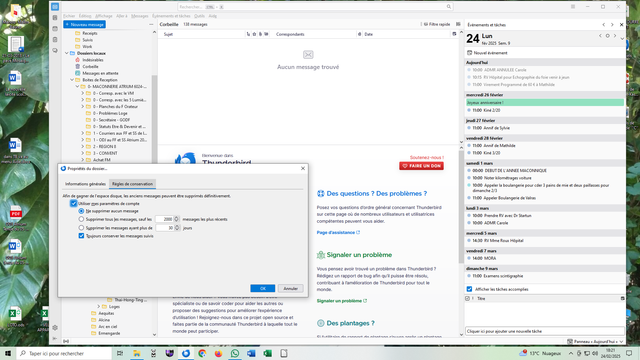Open Firefox from the taskbar
Image resolution: width=640 pixels, height=360 pixels.
tap(218, 353)
